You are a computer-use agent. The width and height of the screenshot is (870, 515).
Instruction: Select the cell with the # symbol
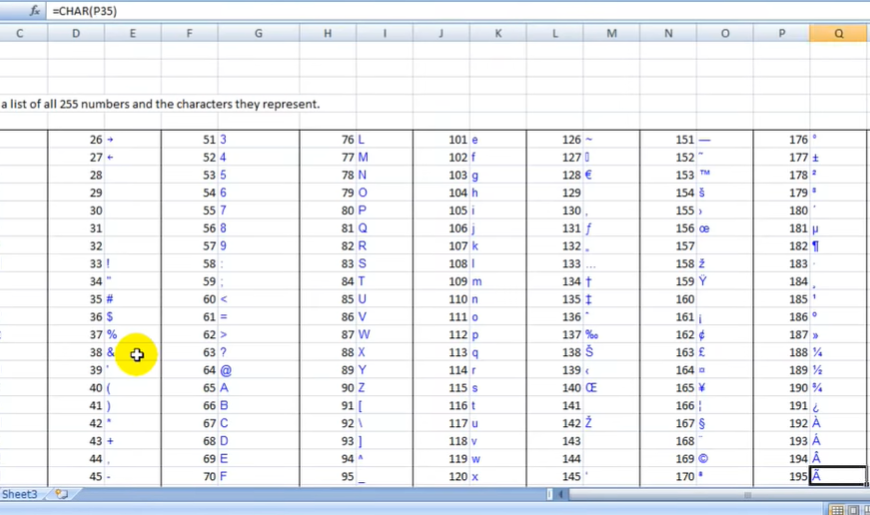(x=133, y=299)
